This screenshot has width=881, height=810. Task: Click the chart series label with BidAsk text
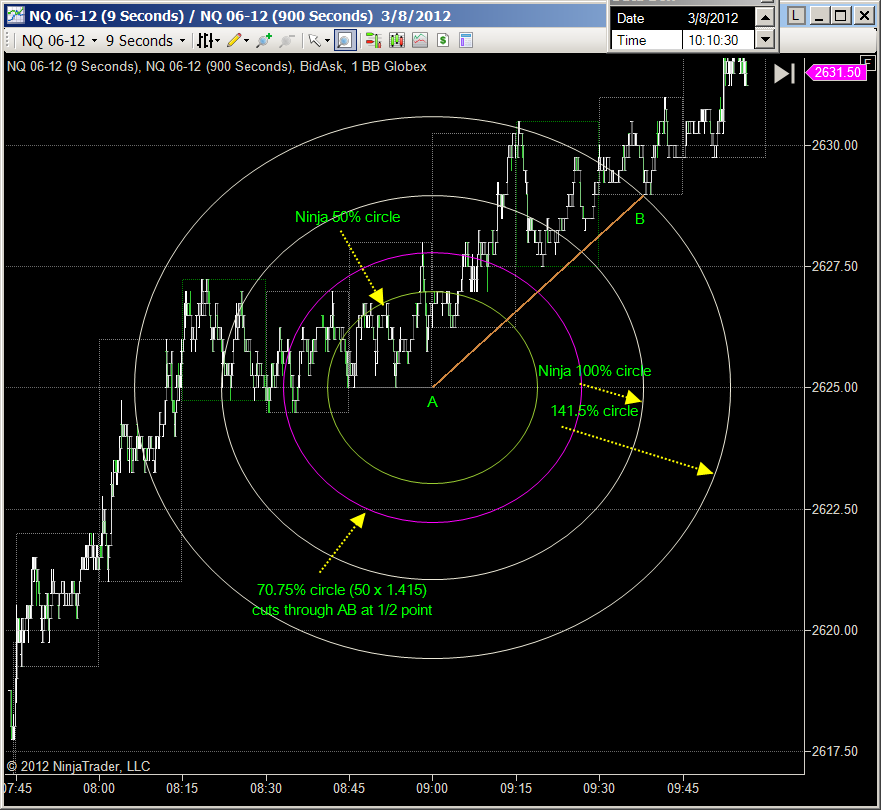click(216, 66)
